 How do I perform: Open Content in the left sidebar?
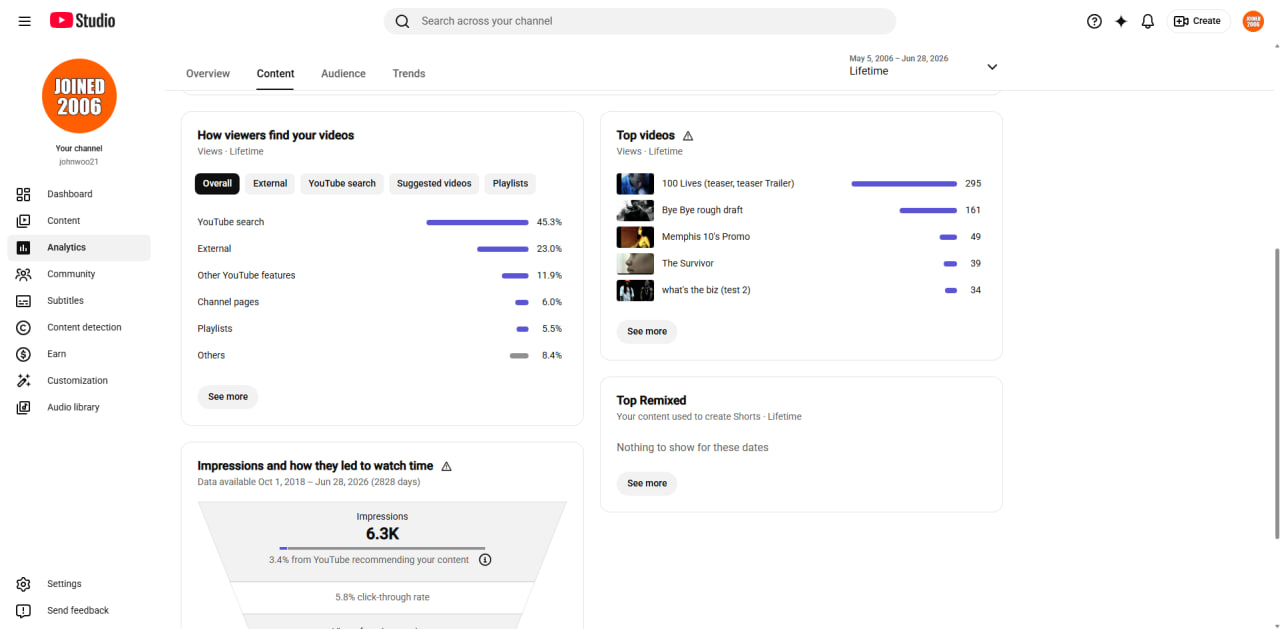coord(79,221)
